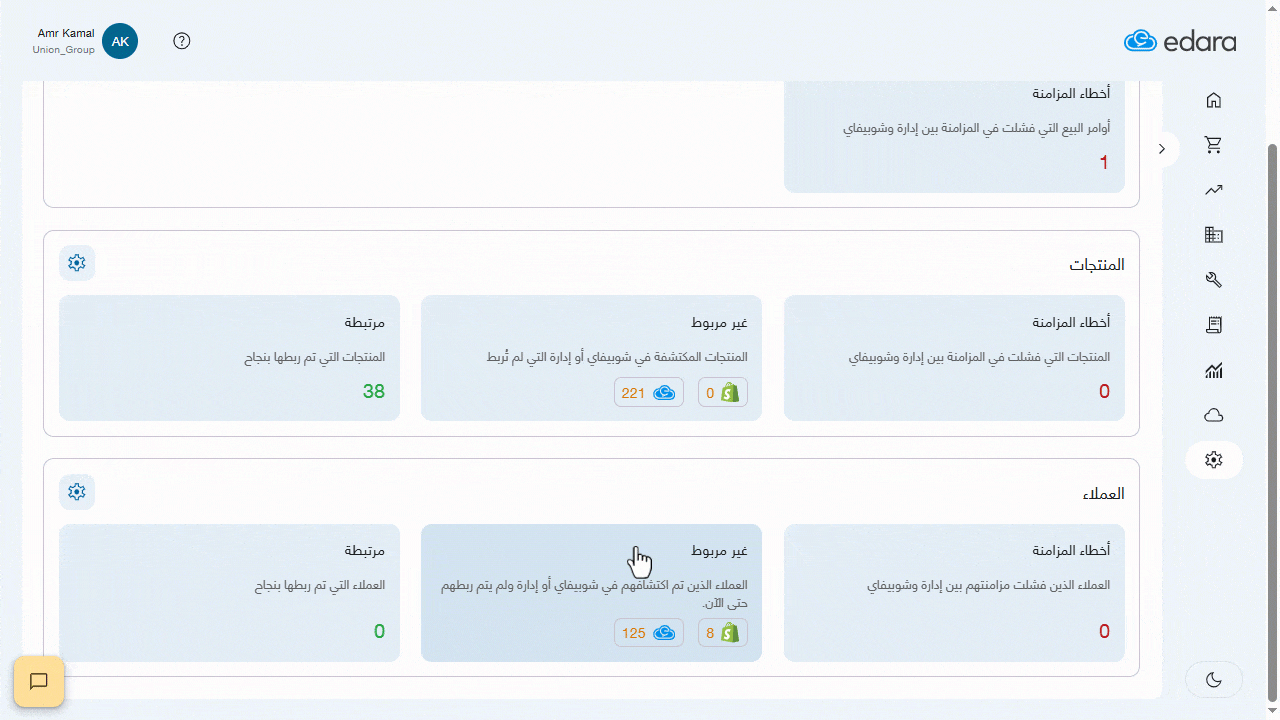Open the shopping cart sidebar icon
The width and height of the screenshot is (1280, 720).
pos(1214,145)
